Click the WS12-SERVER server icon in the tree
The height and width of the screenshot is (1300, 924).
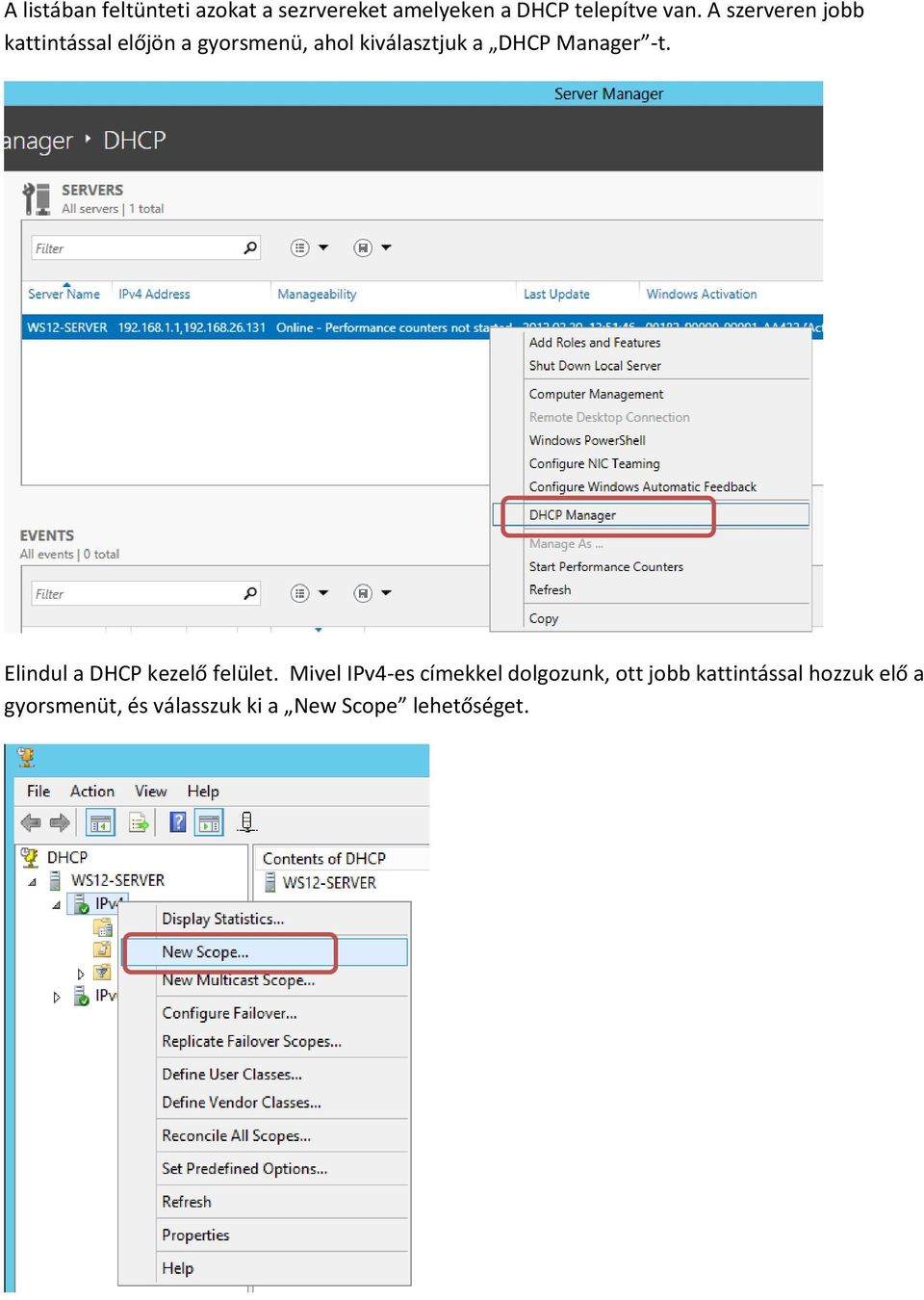(x=55, y=880)
